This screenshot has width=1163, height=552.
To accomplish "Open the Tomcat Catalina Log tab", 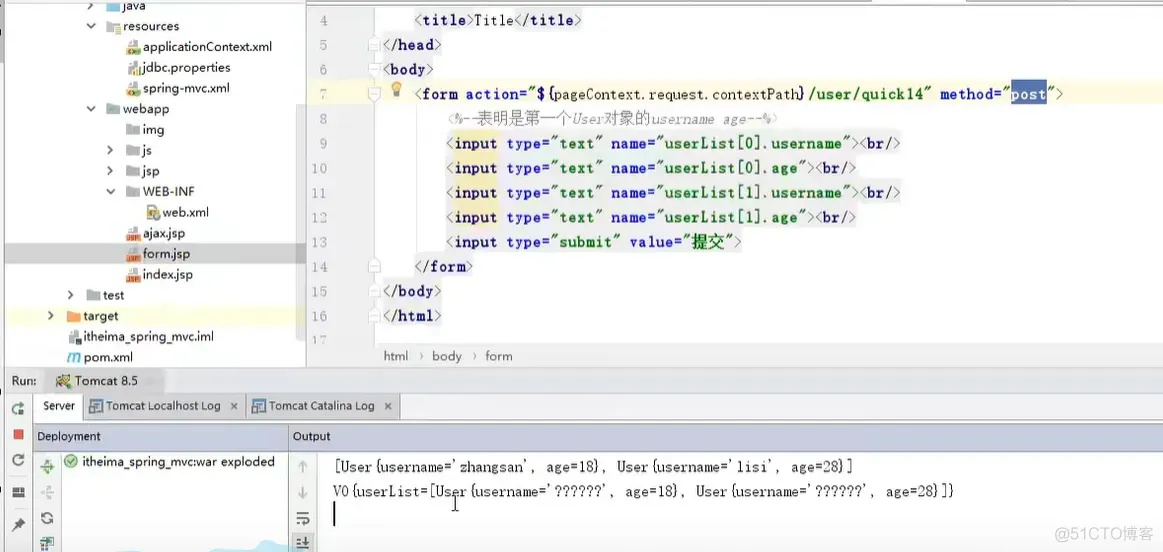I will [x=322, y=406].
